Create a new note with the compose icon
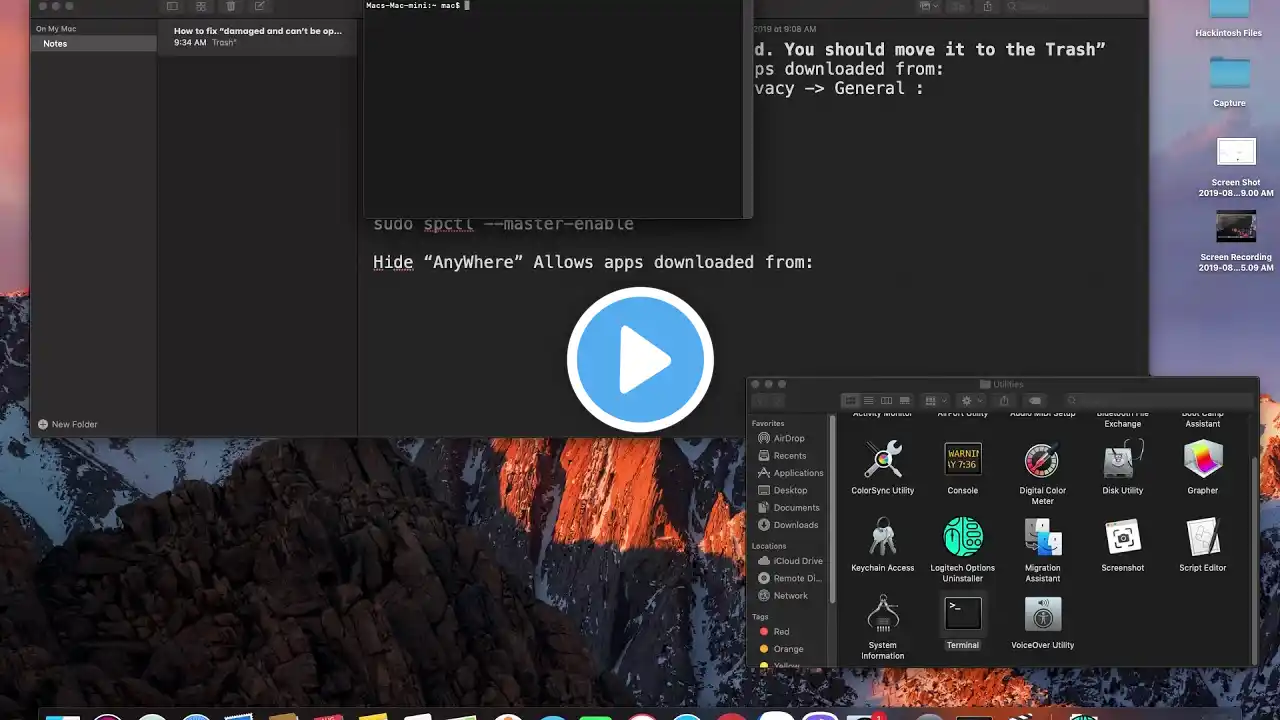 coord(260,7)
